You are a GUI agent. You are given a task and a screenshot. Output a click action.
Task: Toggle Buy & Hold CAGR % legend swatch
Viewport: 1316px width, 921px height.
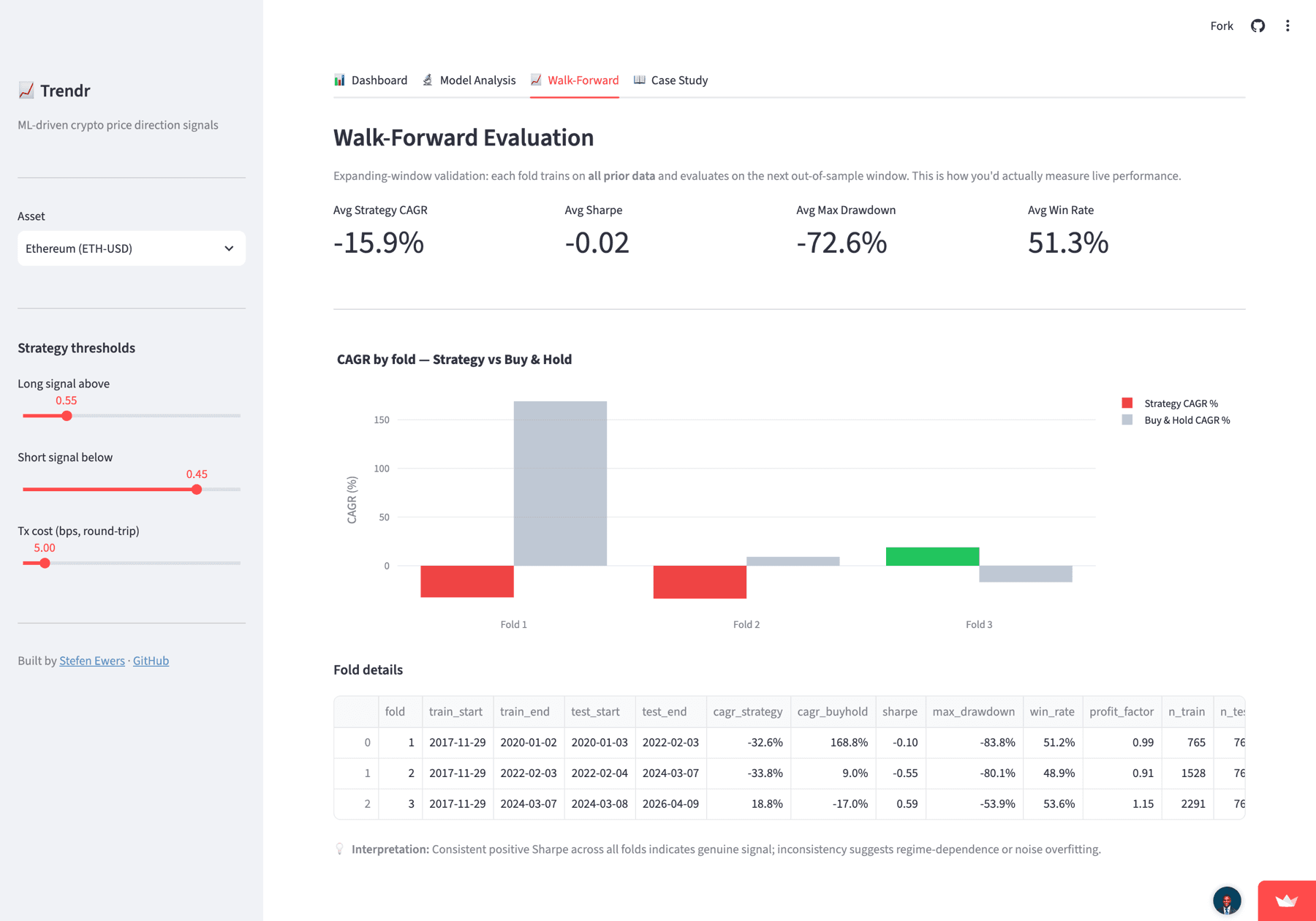[1127, 420]
